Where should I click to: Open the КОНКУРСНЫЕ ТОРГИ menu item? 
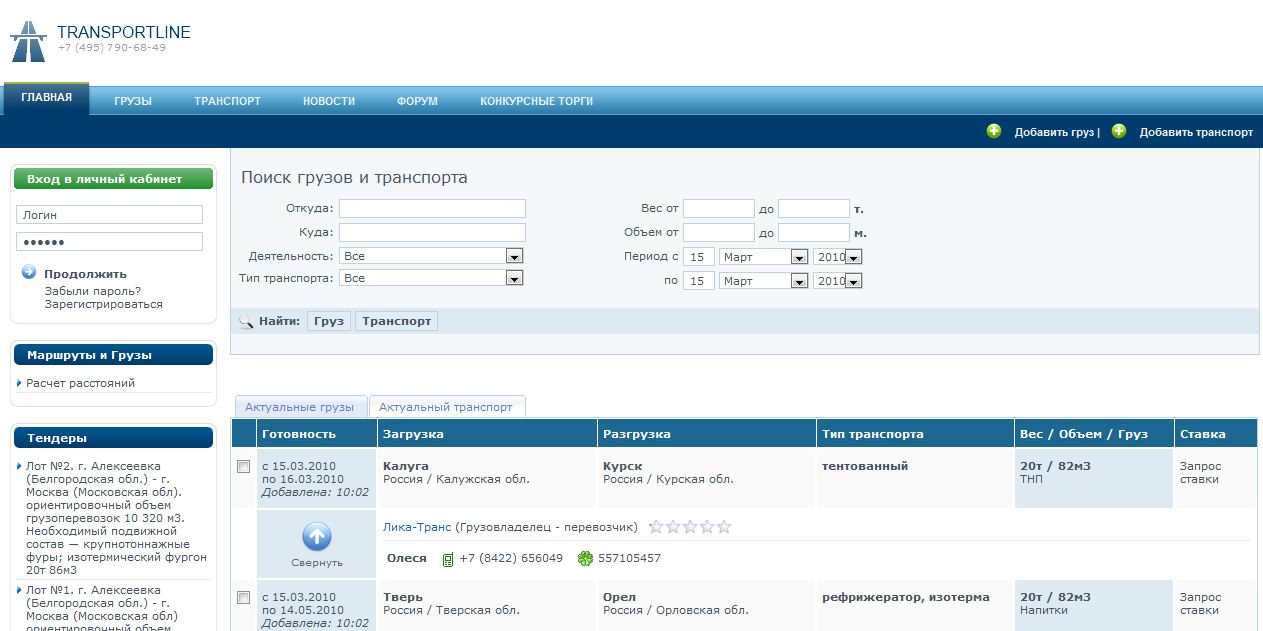(537, 100)
